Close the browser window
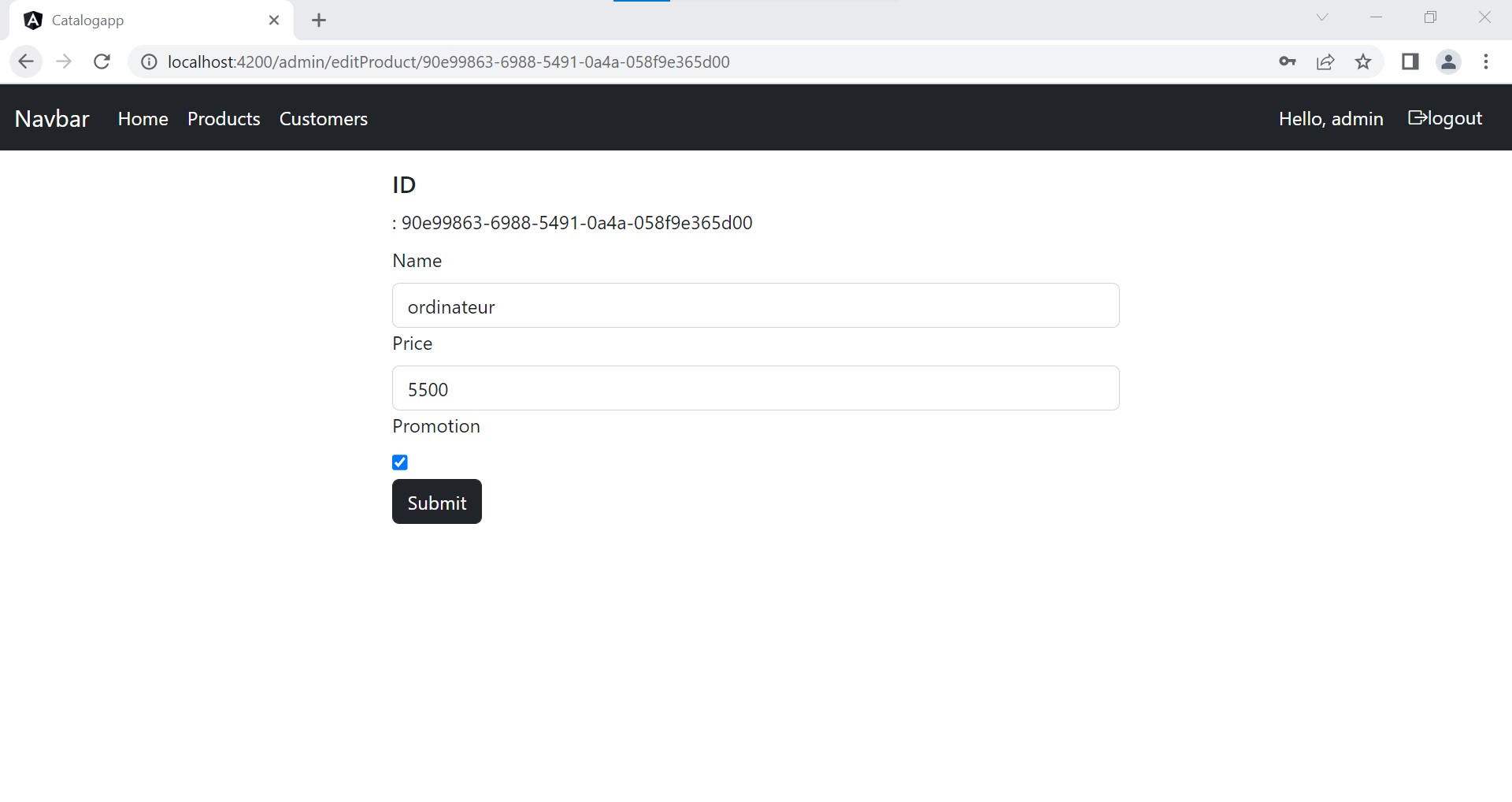 click(1484, 17)
